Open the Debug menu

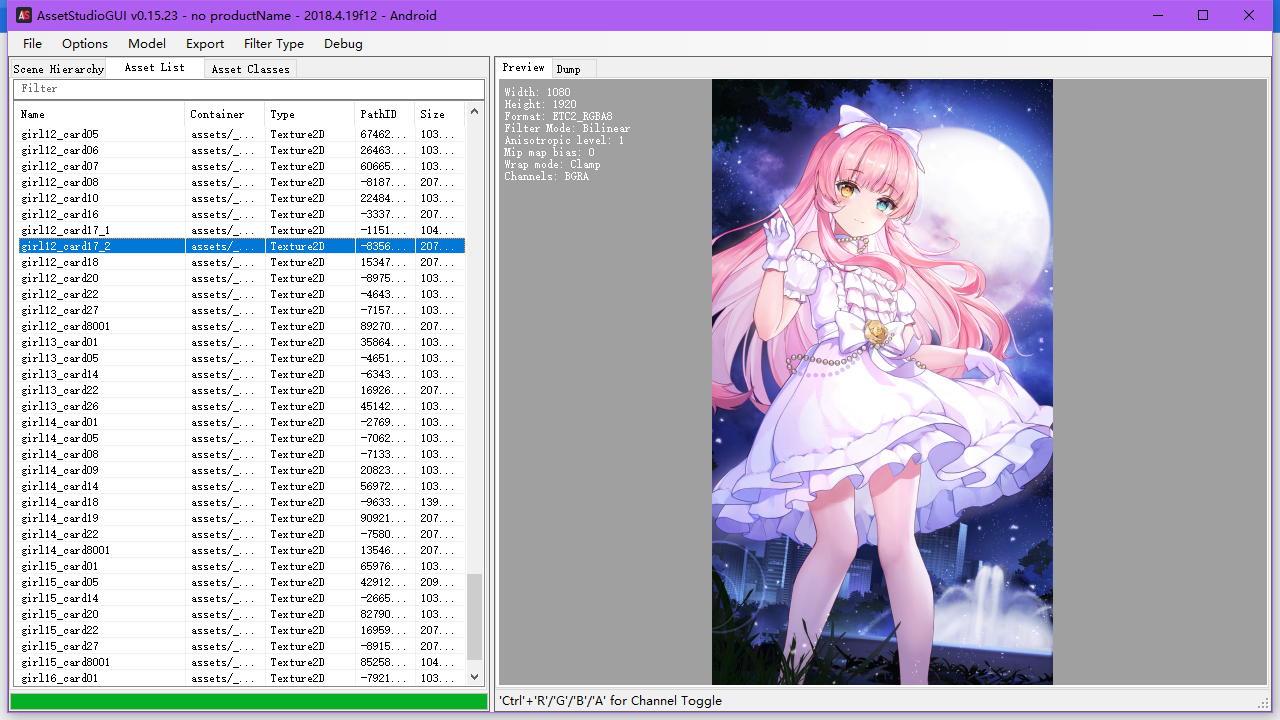[x=343, y=44]
